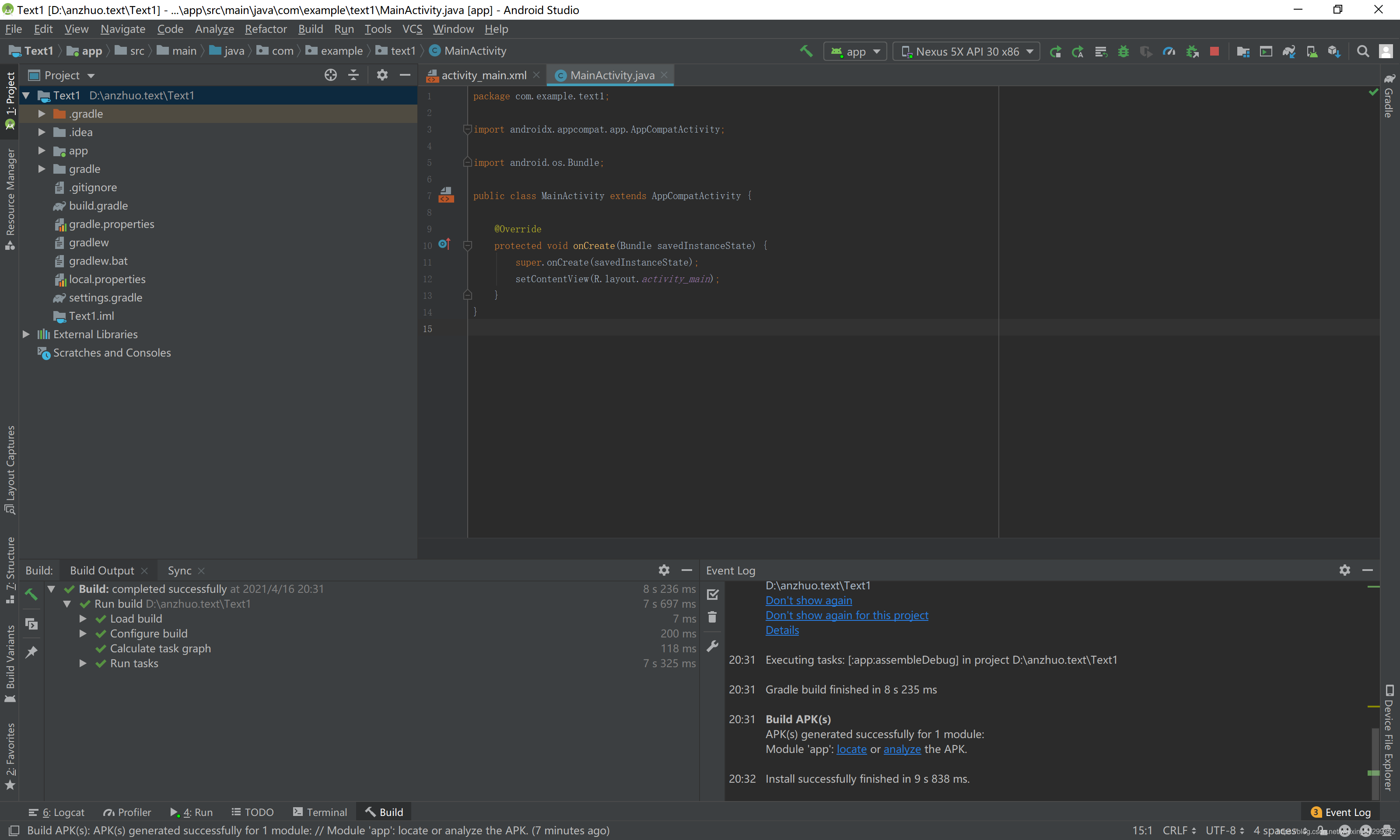This screenshot has width=1400, height=840.
Task: Open the VCS menu
Action: (412, 29)
